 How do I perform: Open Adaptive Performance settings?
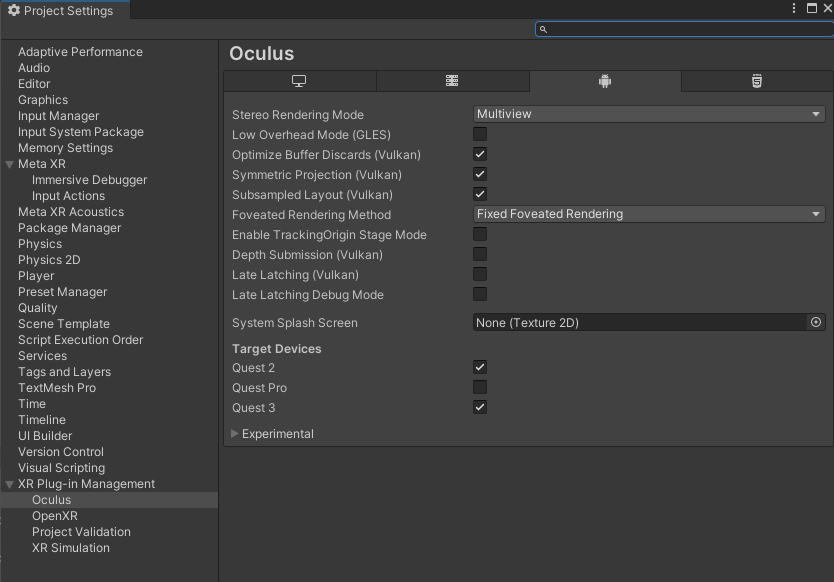80,52
